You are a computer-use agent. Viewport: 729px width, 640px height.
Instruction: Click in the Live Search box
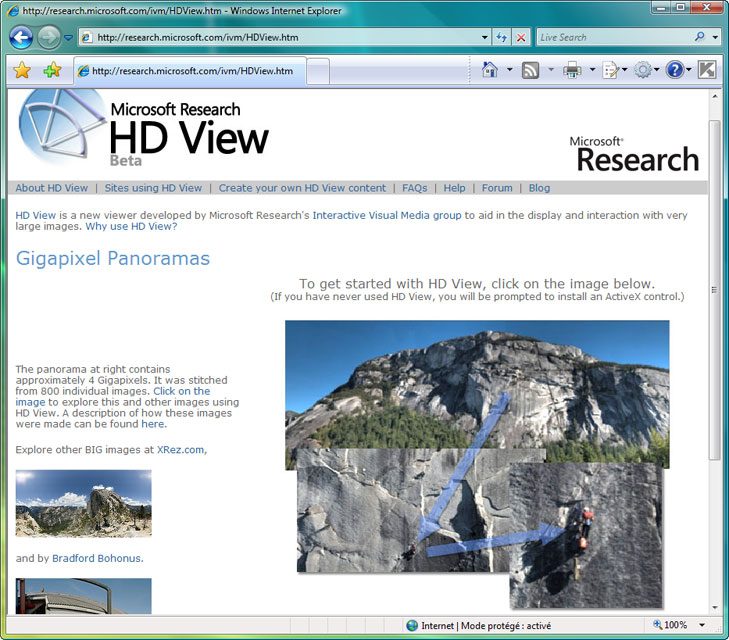point(615,38)
